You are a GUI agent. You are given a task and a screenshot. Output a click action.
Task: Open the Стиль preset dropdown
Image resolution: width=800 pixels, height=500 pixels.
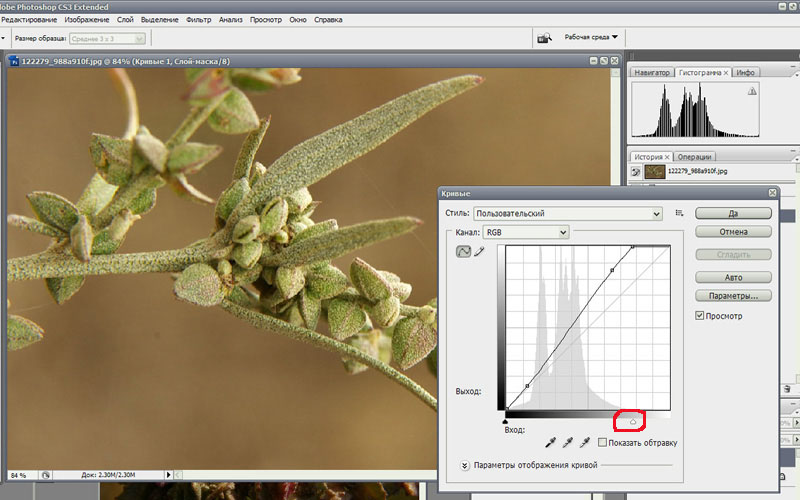pos(567,213)
